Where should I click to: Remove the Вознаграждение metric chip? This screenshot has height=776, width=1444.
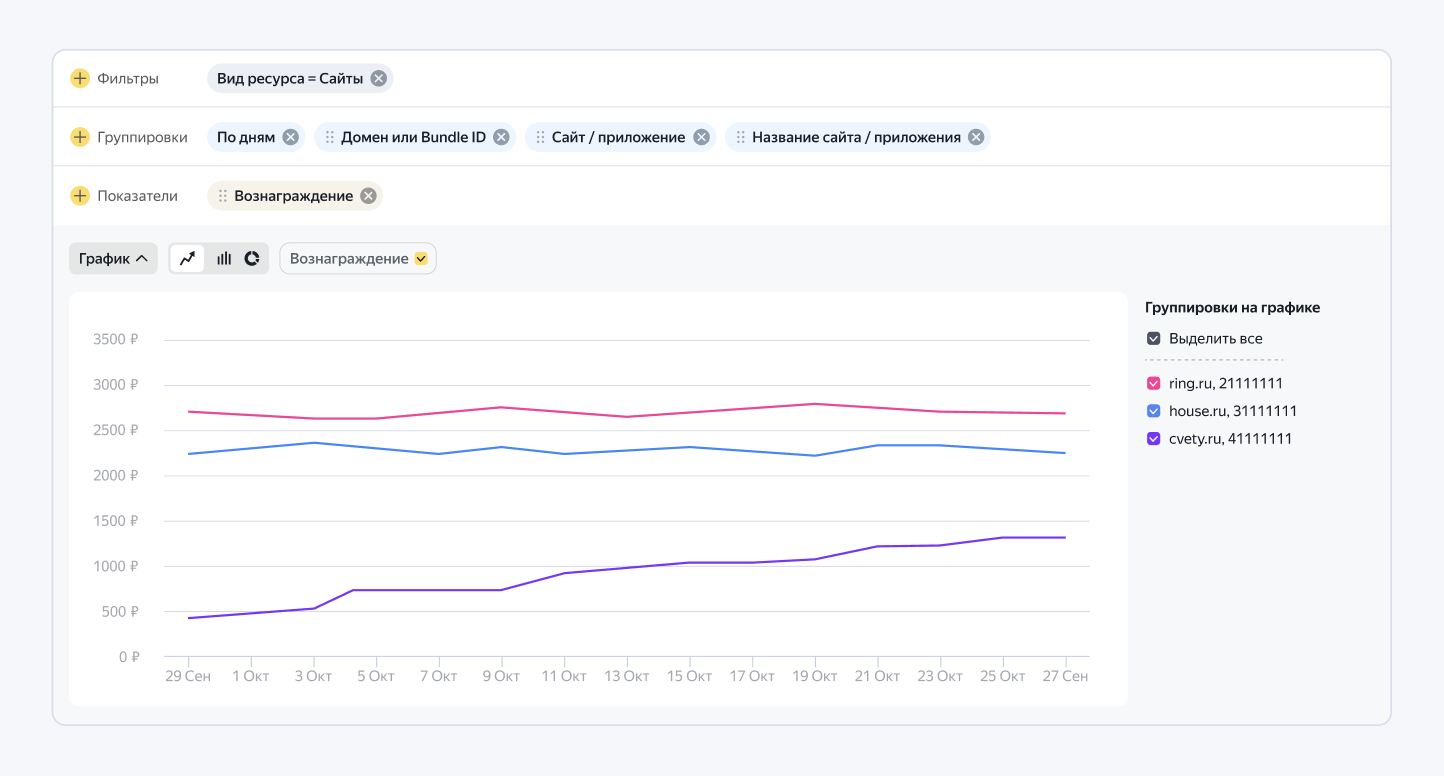coord(368,196)
